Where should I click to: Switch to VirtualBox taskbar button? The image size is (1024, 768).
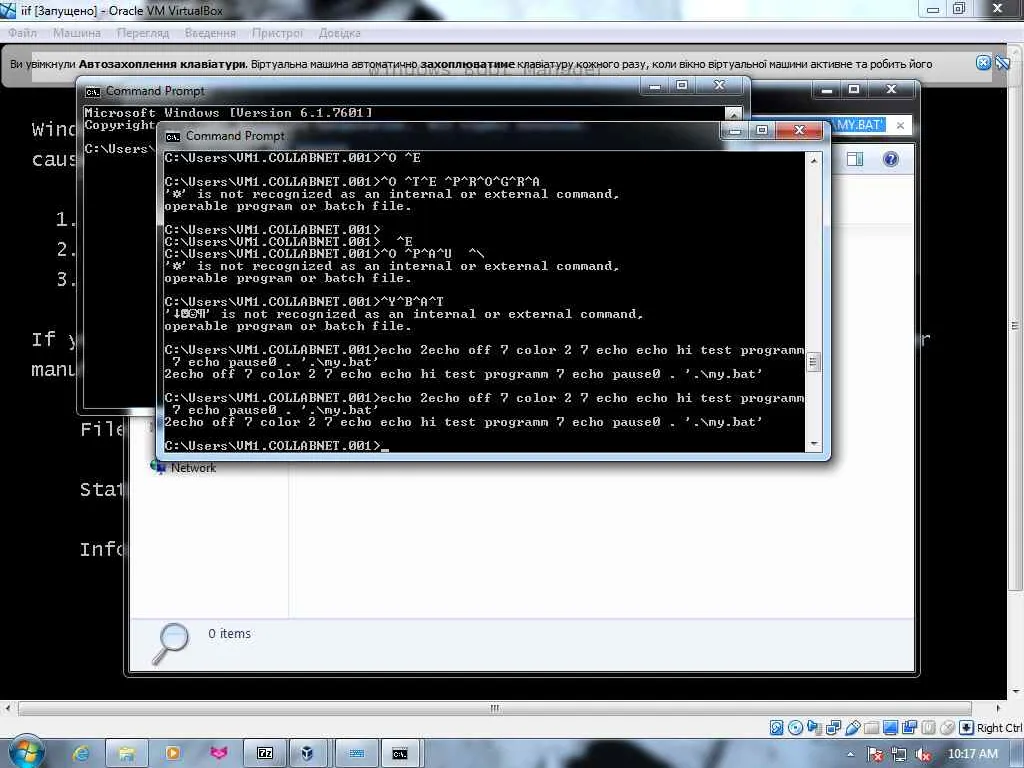(307, 753)
